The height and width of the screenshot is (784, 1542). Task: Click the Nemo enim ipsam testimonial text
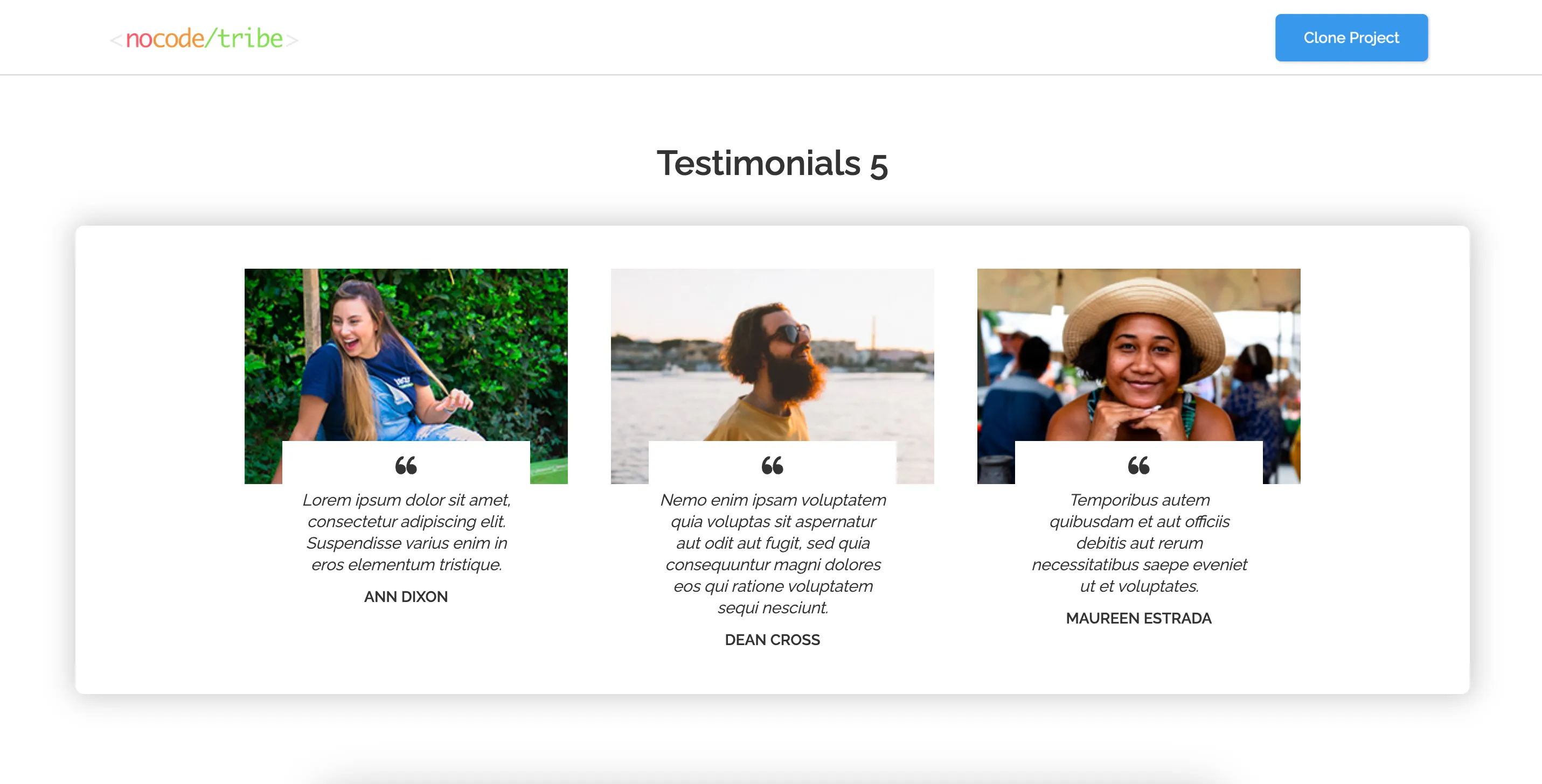pyautogui.click(x=772, y=553)
